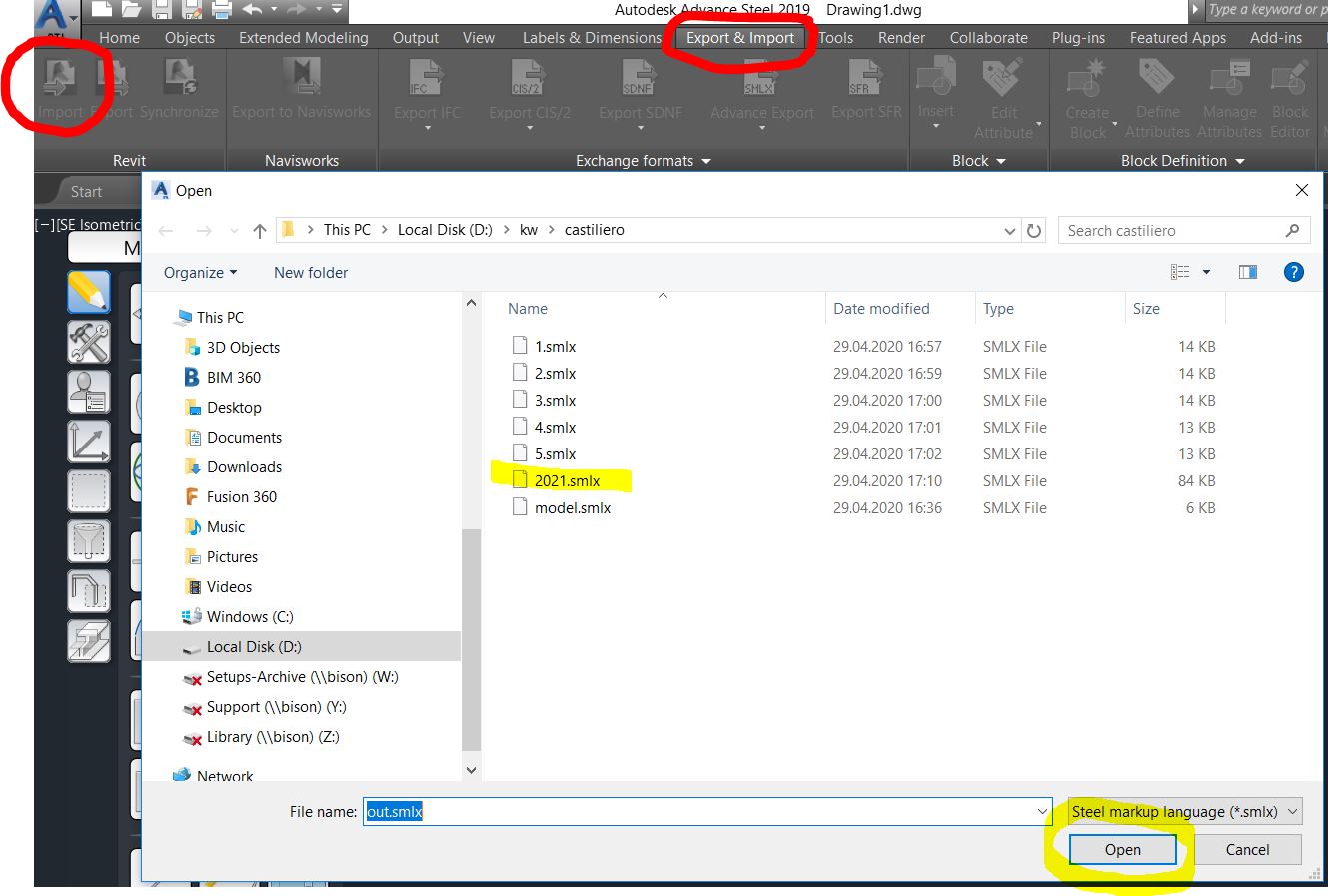Open the Block Editor
This screenshot has height=896, width=1328.
1289,90
